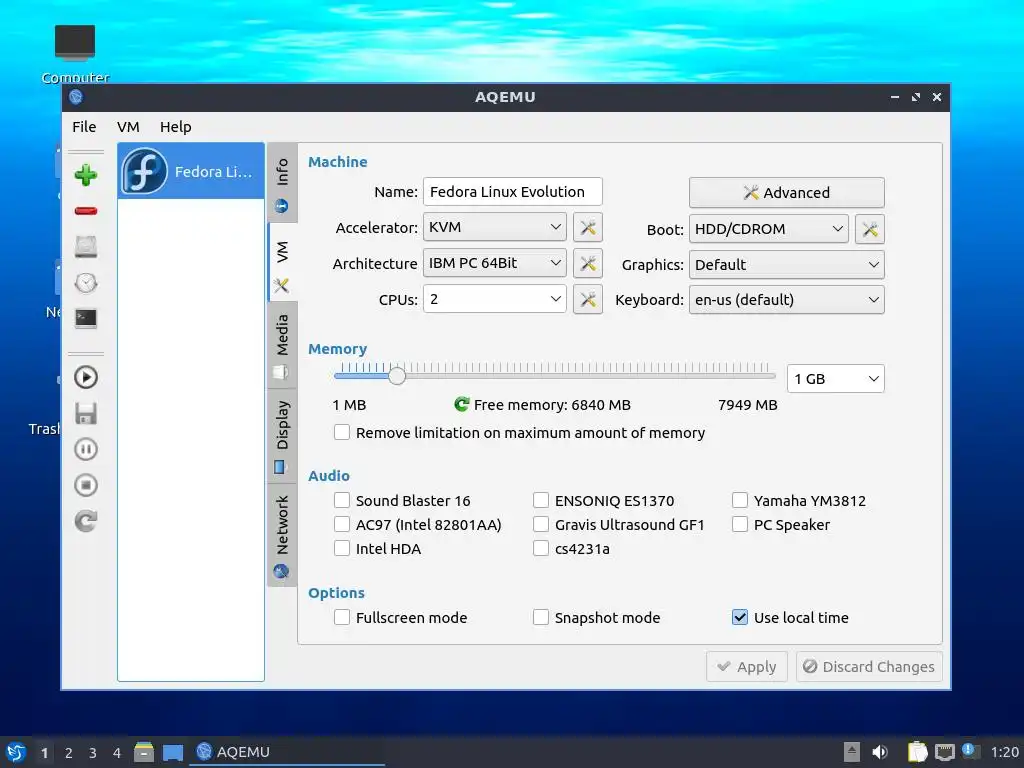The image size is (1024, 768).
Task: Open the 1 GB memory size dropdown
Action: [x=836, y=379]
